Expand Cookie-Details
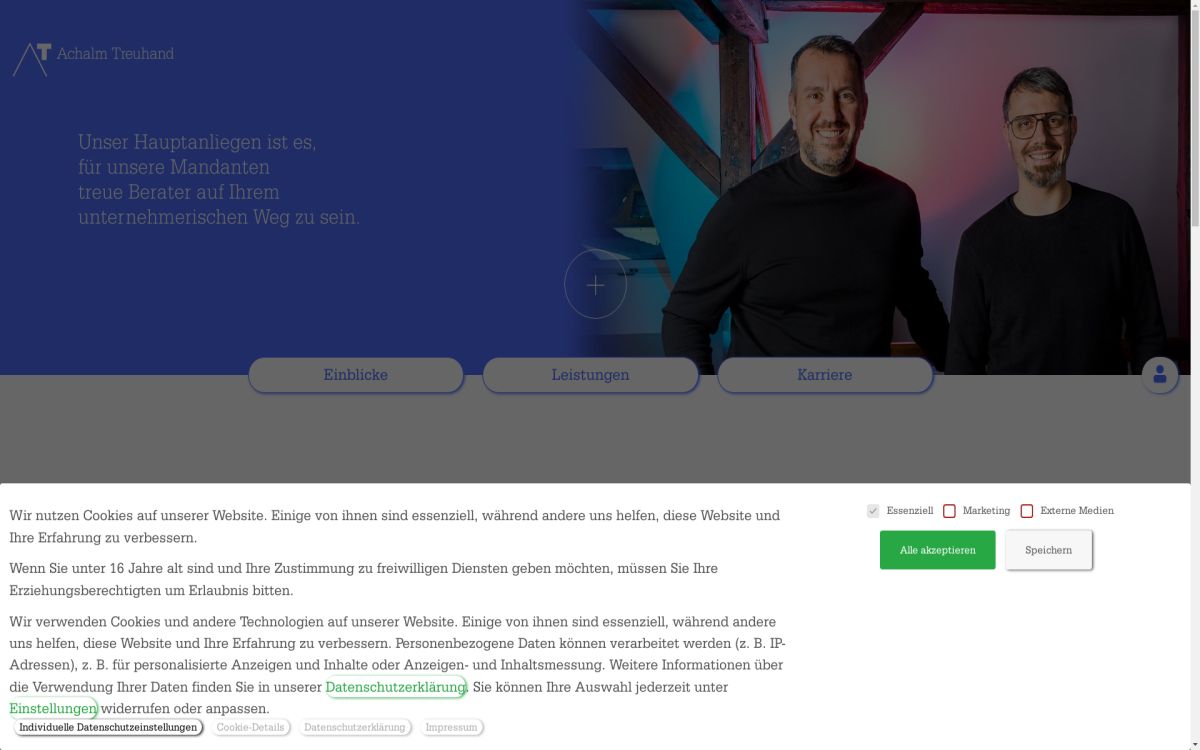Viewport: 1200px width, 750px height. pos(250,727)
